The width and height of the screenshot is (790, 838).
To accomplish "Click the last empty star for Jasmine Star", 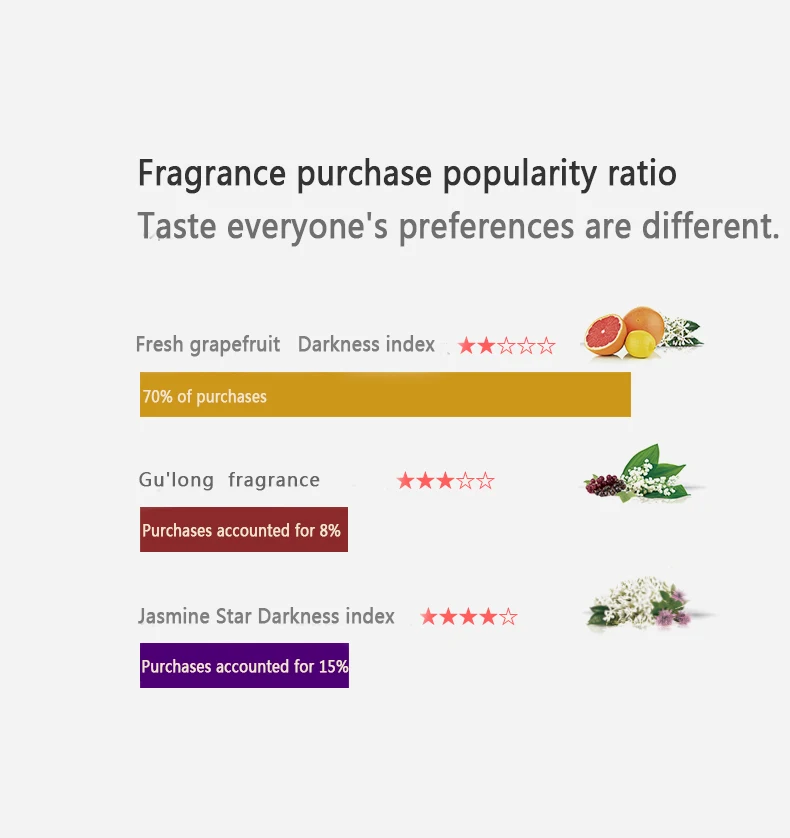I will pos(508,617).
